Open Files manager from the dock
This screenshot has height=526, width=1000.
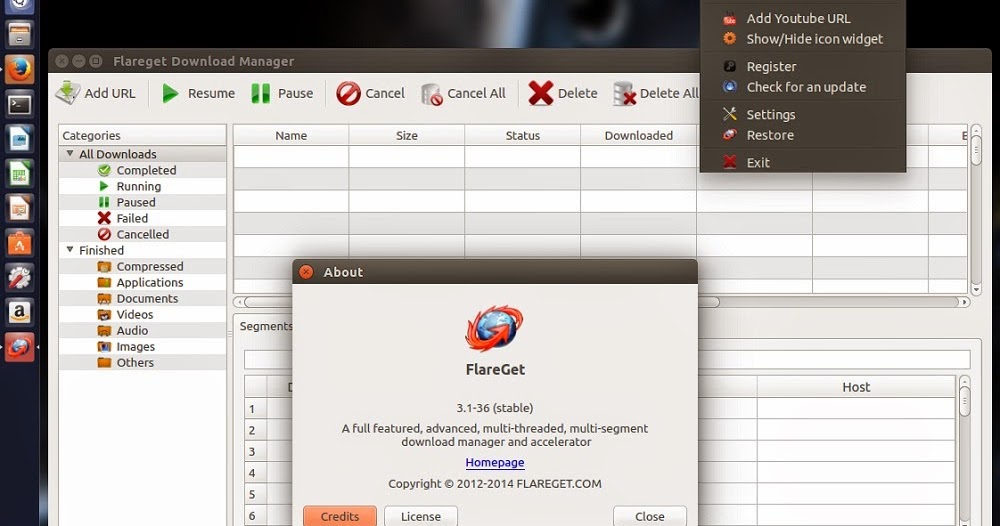pos(19,34)
